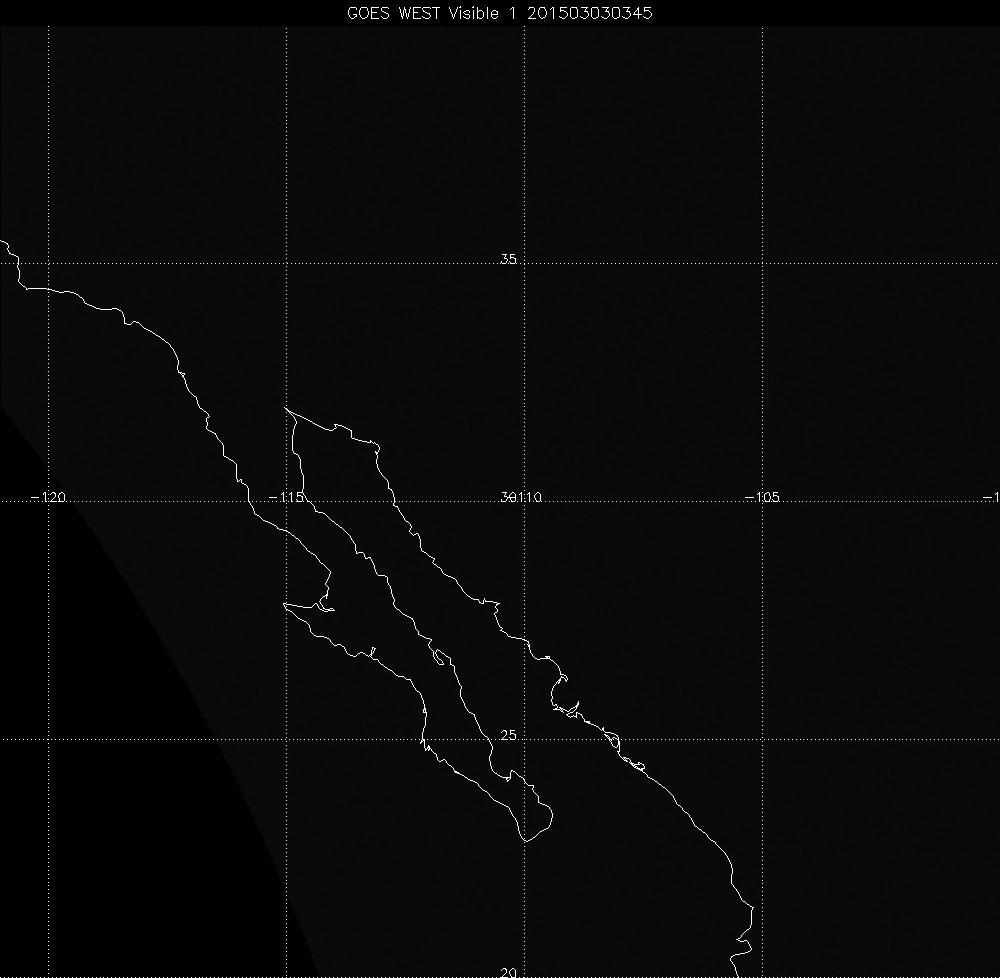Click the overlapping 30/-110 grid label
Screen dimensions: 1000x978
(521, 497)
